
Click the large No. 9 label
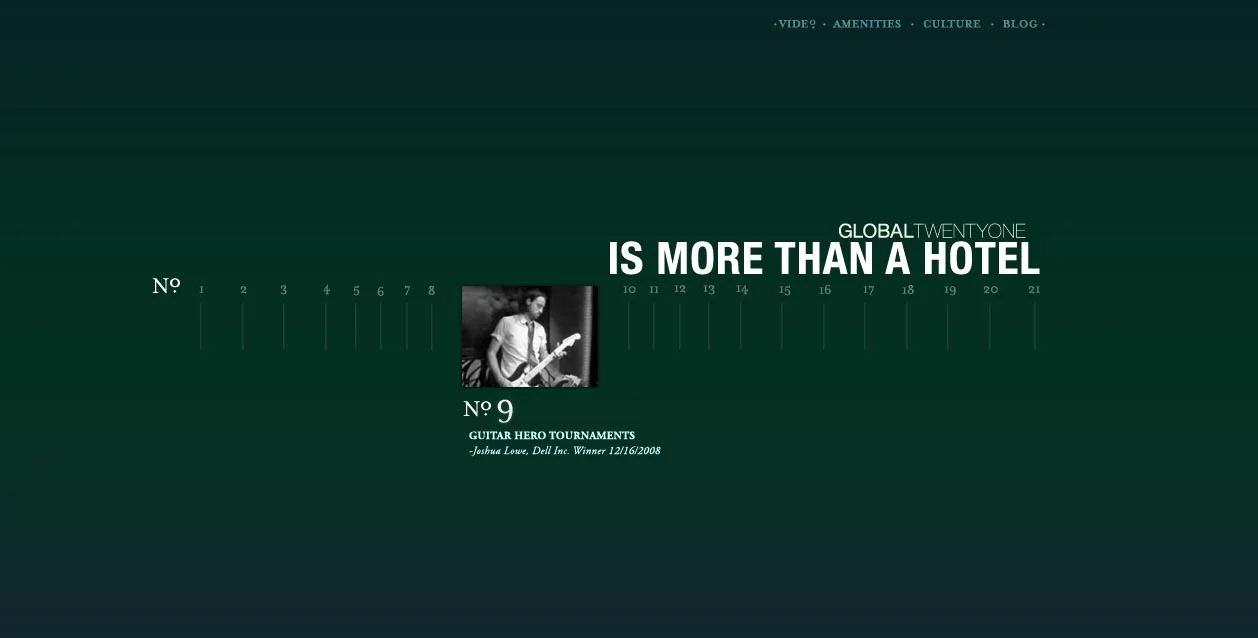(488, 410)
